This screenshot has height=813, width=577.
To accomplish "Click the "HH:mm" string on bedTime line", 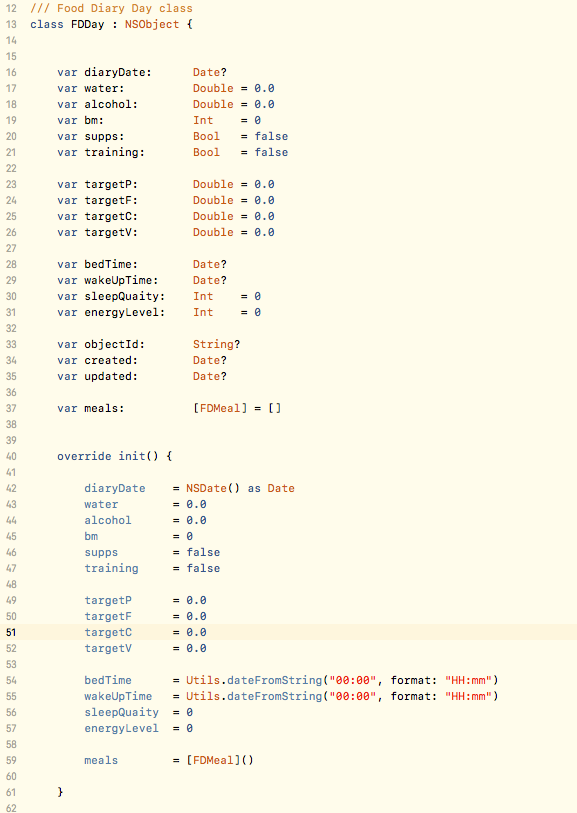I will pos(468,680).
